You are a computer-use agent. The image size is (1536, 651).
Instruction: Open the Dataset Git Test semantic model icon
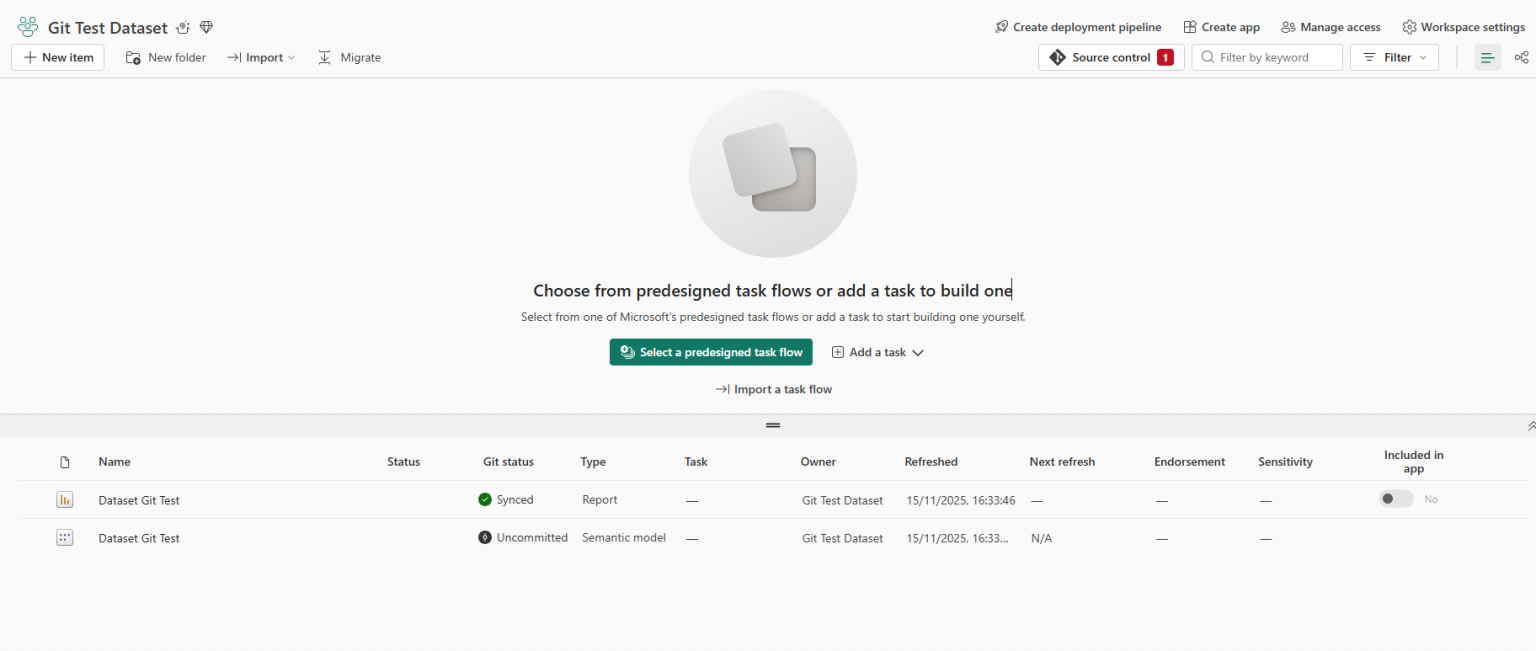pos(65,537)
